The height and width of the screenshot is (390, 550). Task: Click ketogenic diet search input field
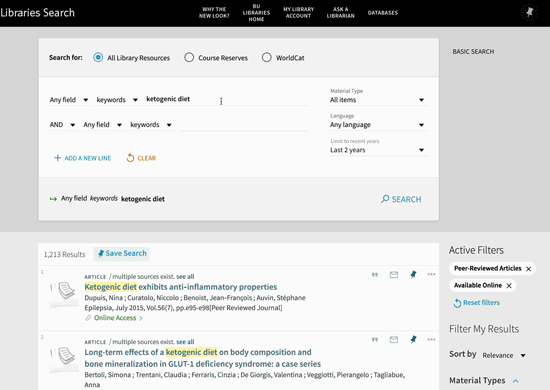click(x=226, y=99)
